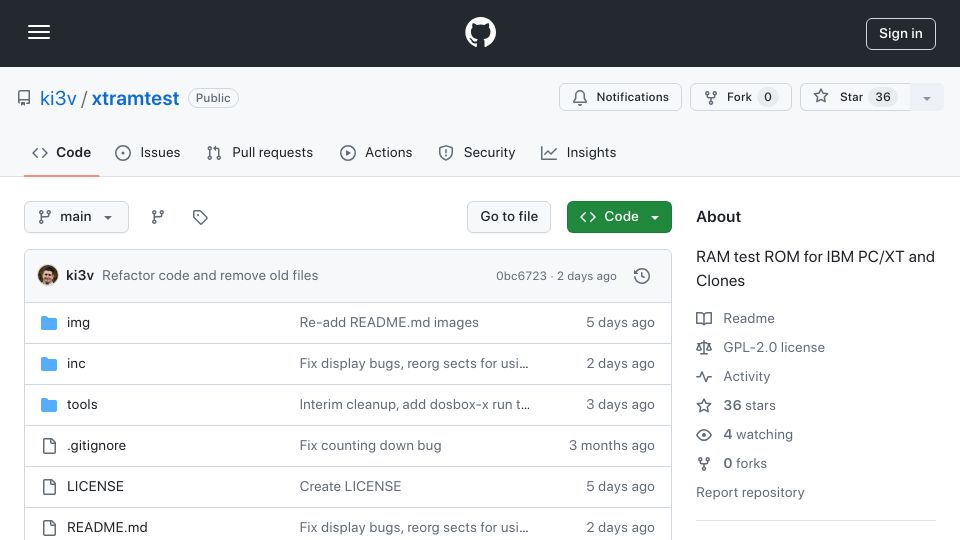Image resolution: width=960 pixels, height=540 pixels.
Task: Open the inc folder
Action: click(x=76, y=364)
